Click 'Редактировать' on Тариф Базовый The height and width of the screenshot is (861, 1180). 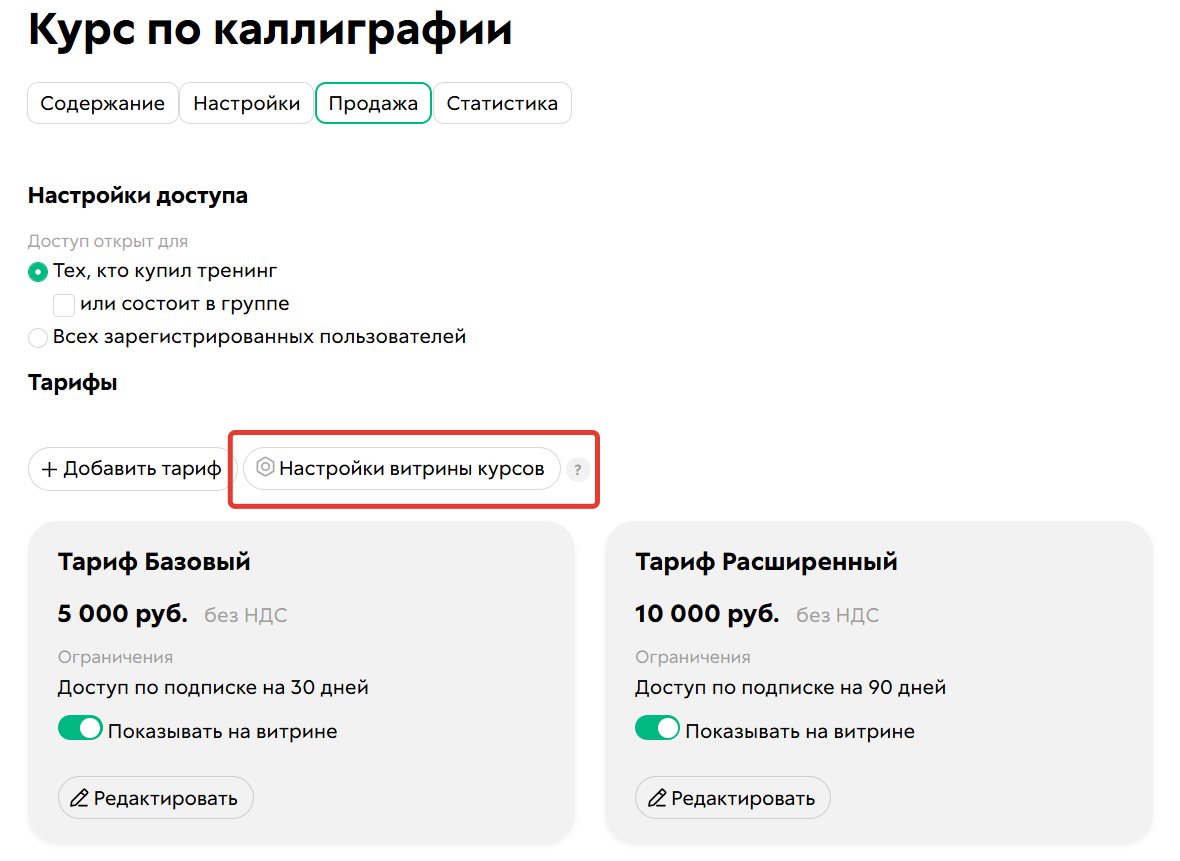pos(155,797)
